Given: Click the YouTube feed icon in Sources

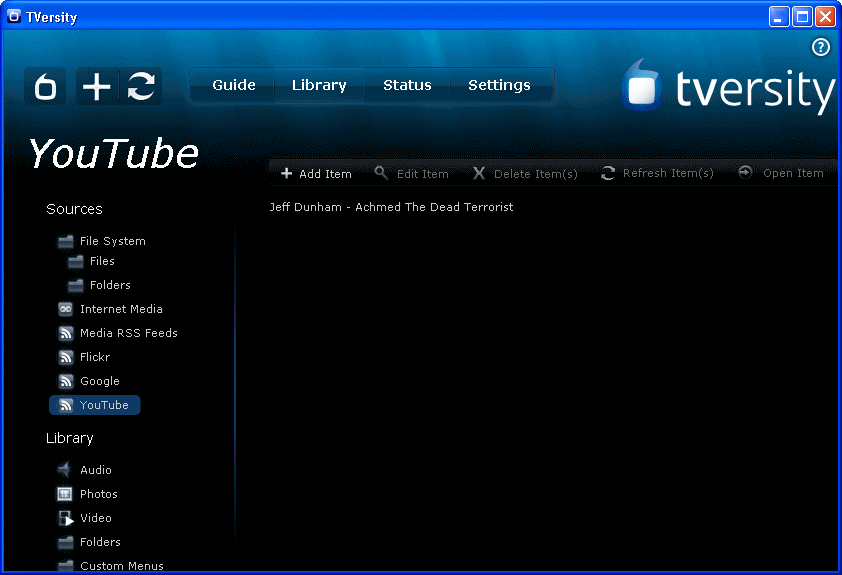Looking at the screenshot, I should pyautogui.click(x=66, y=405).
